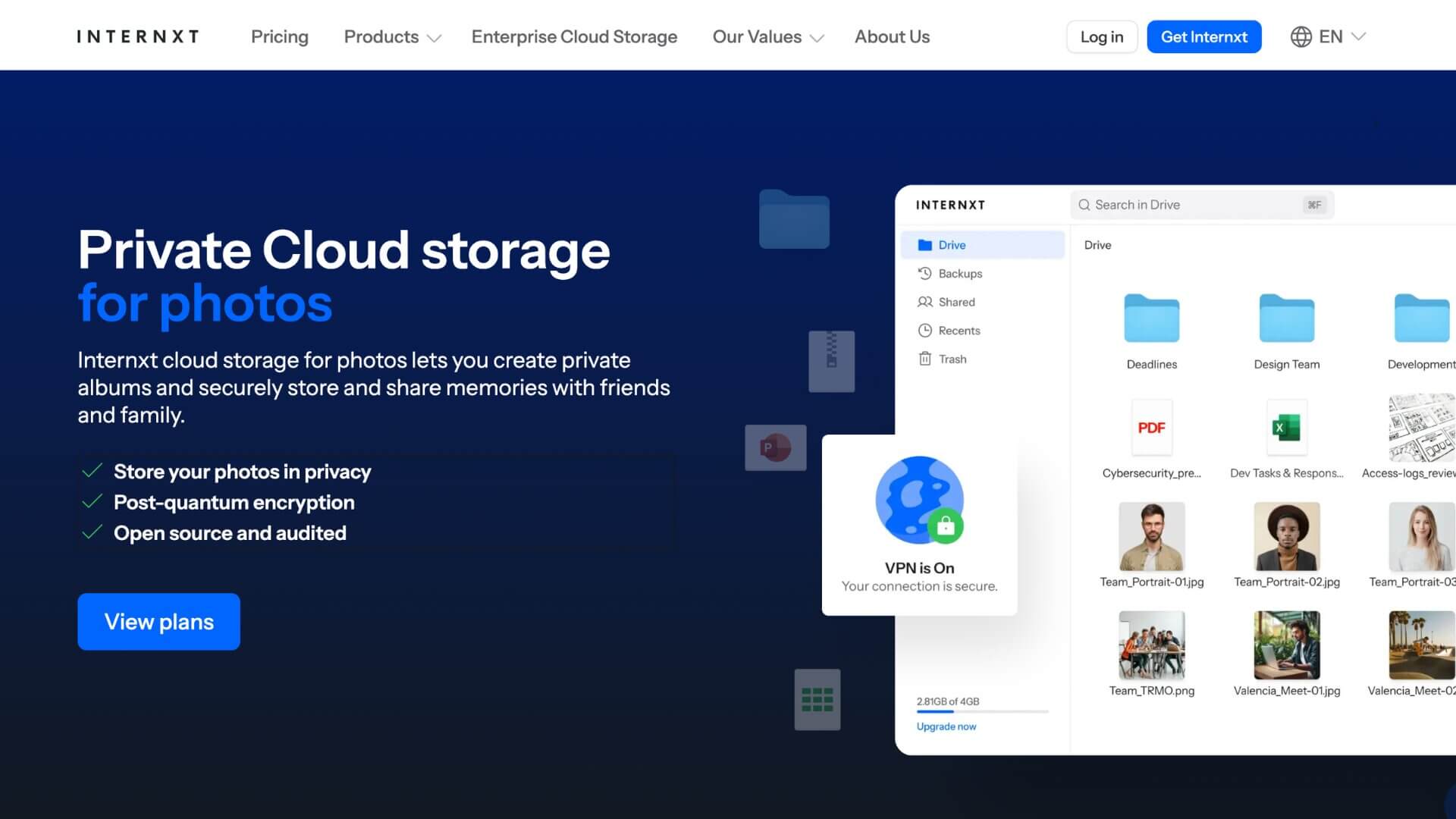Open the Team_Portrait-01.jpg thumbnail

(x=1151, y=536)
